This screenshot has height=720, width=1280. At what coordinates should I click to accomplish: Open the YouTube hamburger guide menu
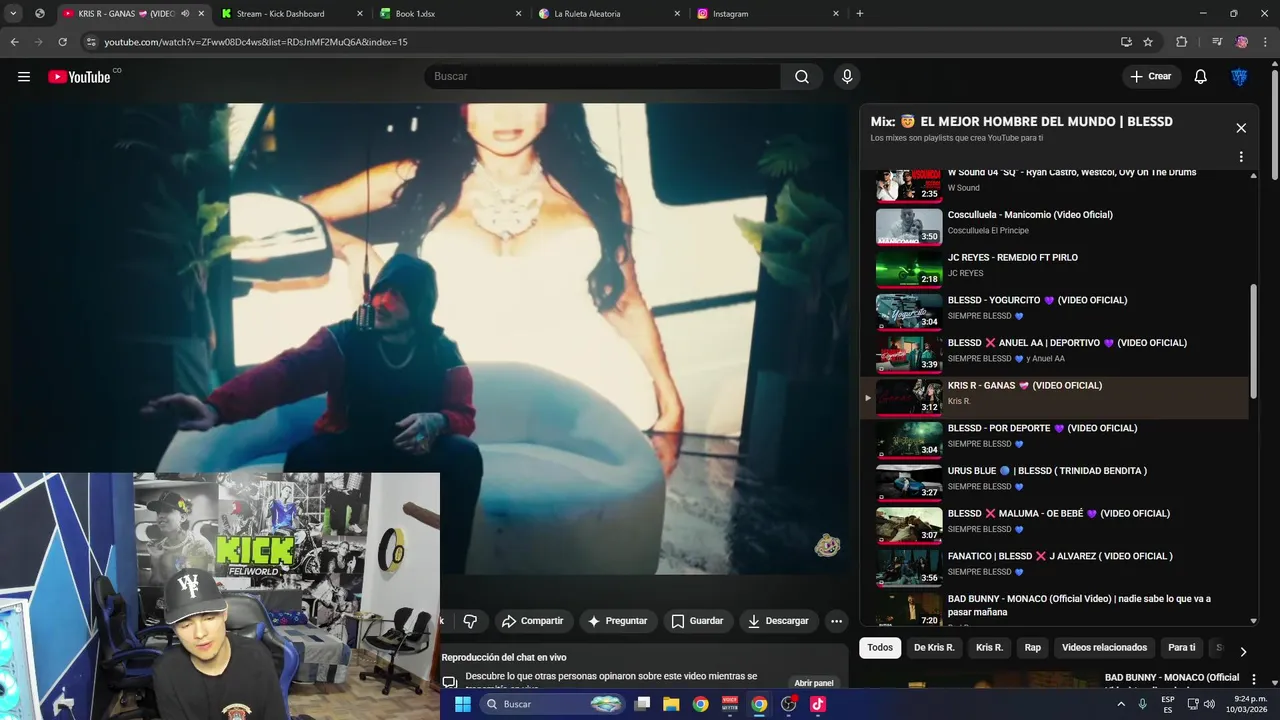24,77
